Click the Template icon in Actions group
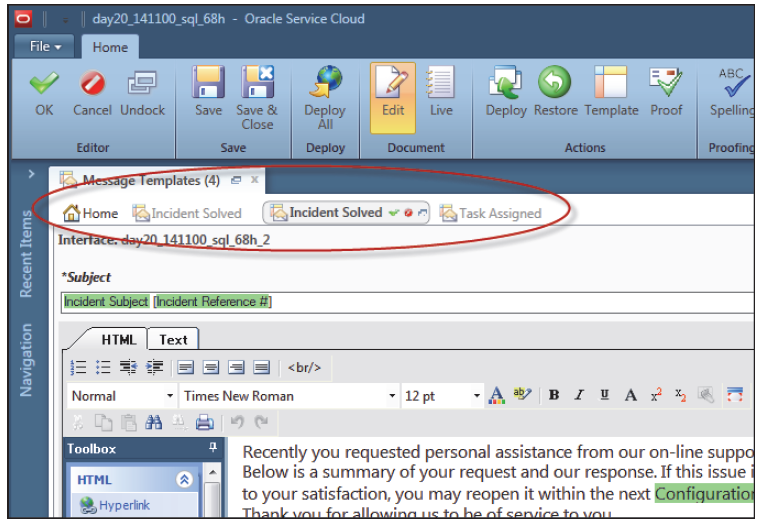763x528 pixels. 610,82
